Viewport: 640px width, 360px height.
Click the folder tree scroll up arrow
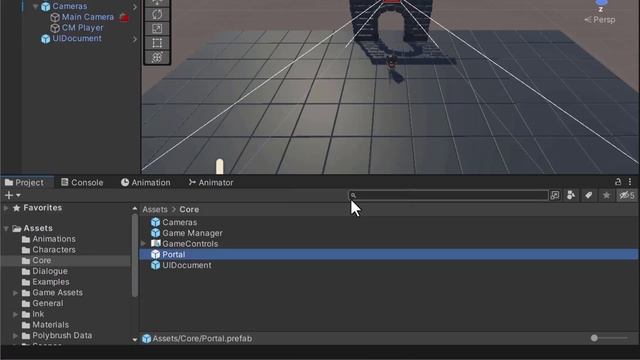(x=135, y=209)
